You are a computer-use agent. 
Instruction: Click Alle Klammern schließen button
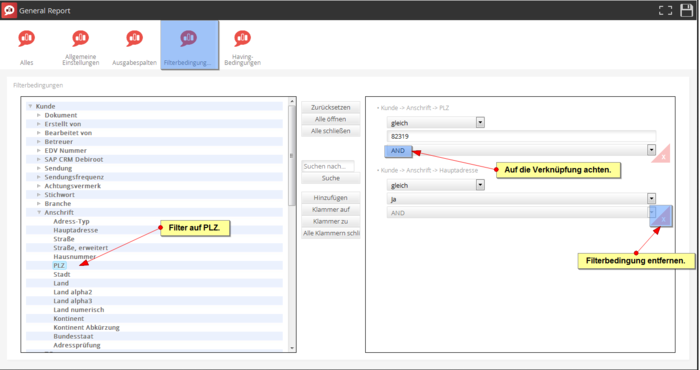tap(330, 233)
